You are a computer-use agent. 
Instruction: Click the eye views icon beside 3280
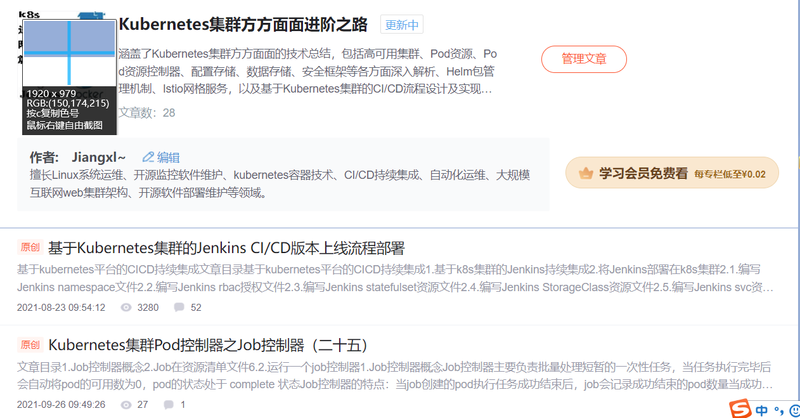click(126, 307)
